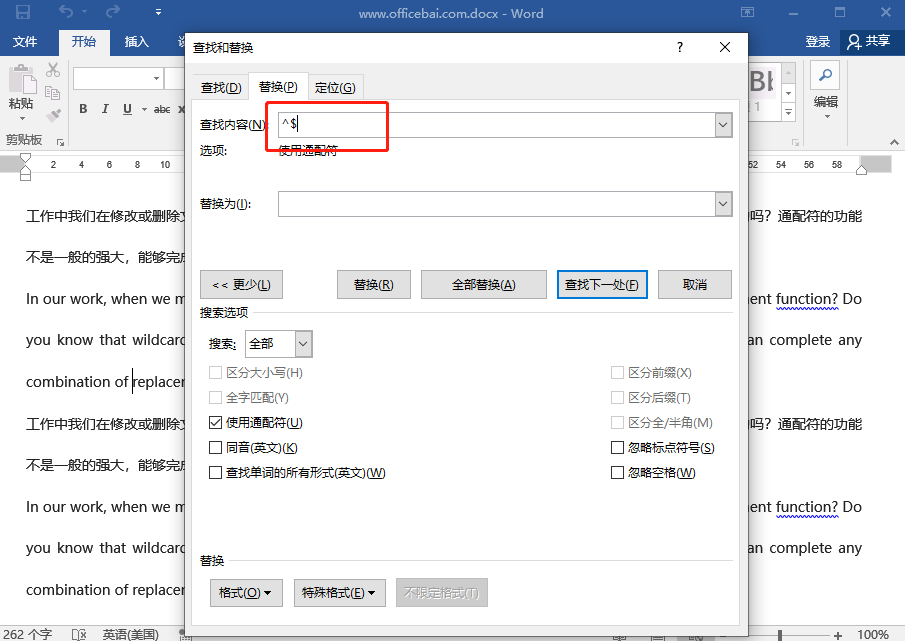The image size is (905, 641).
Task: Click the 100% zoom level
Action: 873,635
